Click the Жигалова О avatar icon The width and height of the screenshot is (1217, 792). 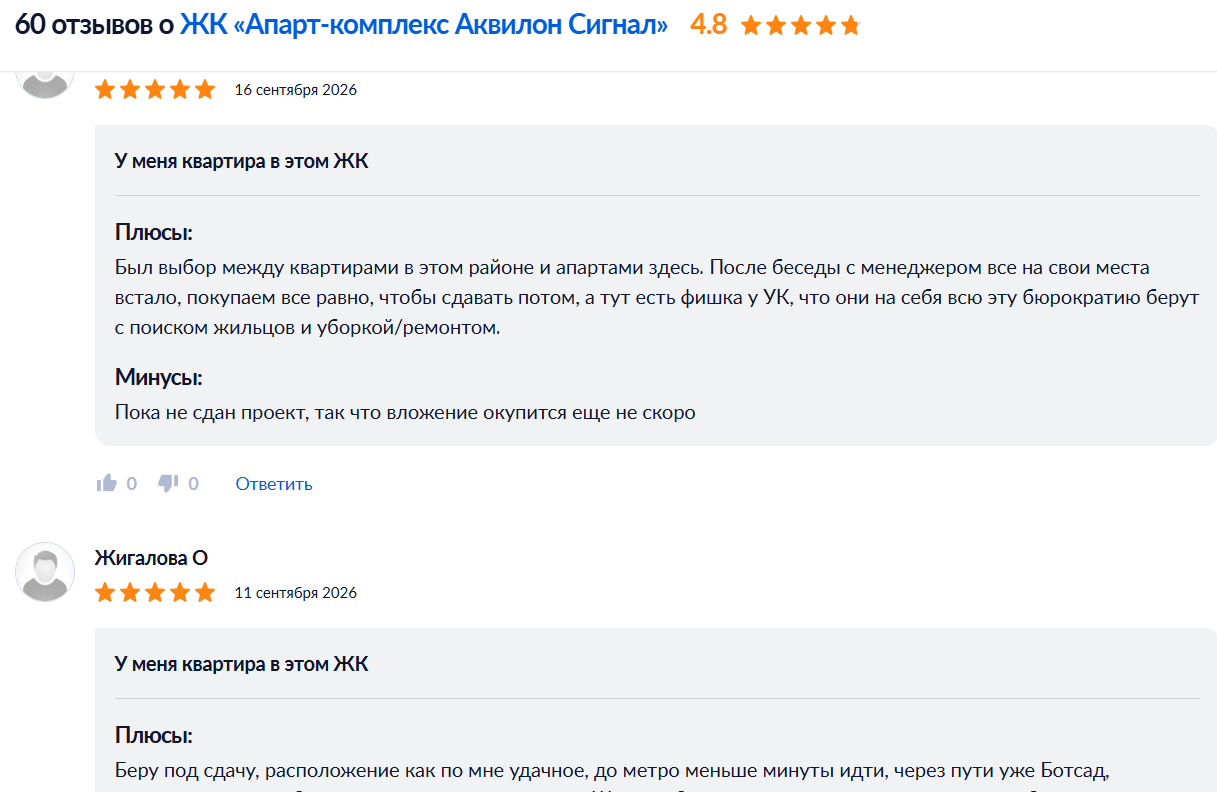45,572
